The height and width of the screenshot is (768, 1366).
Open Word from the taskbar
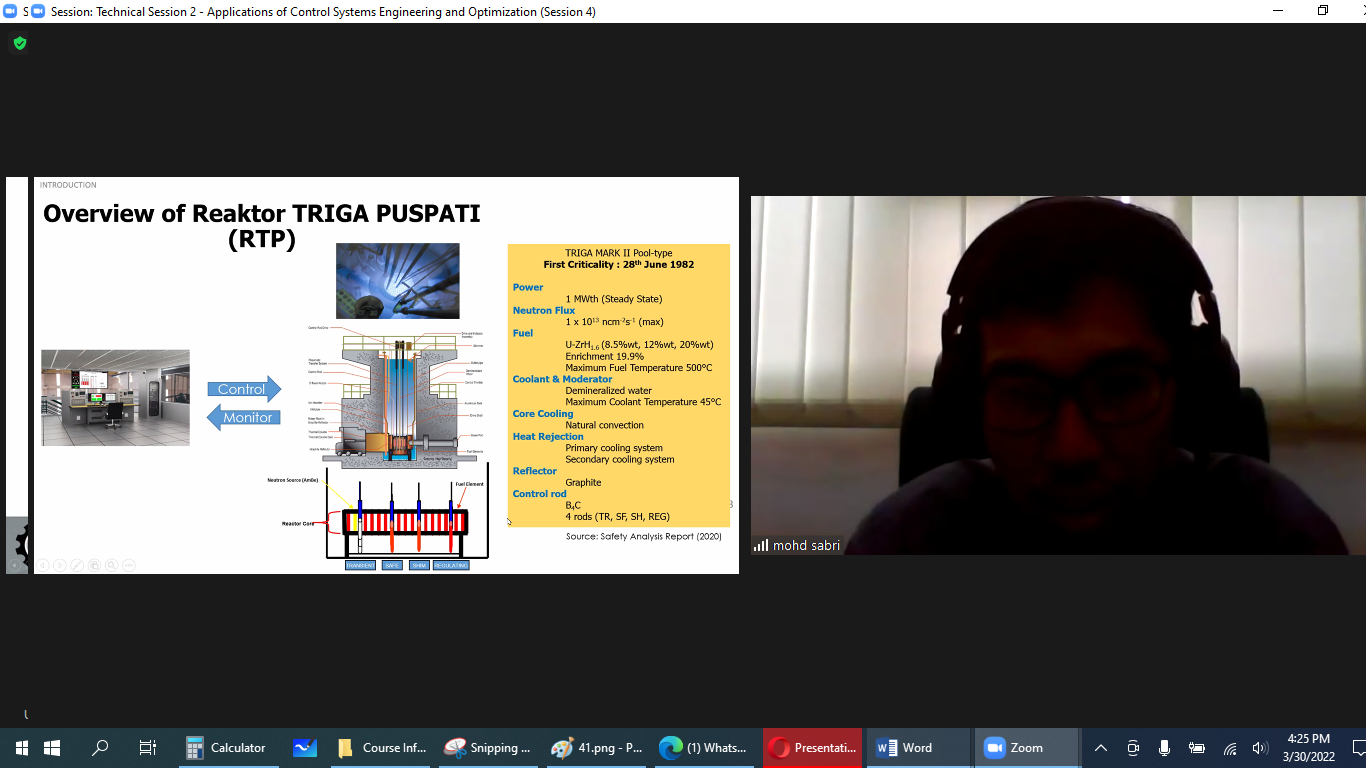tap(906, 748)
